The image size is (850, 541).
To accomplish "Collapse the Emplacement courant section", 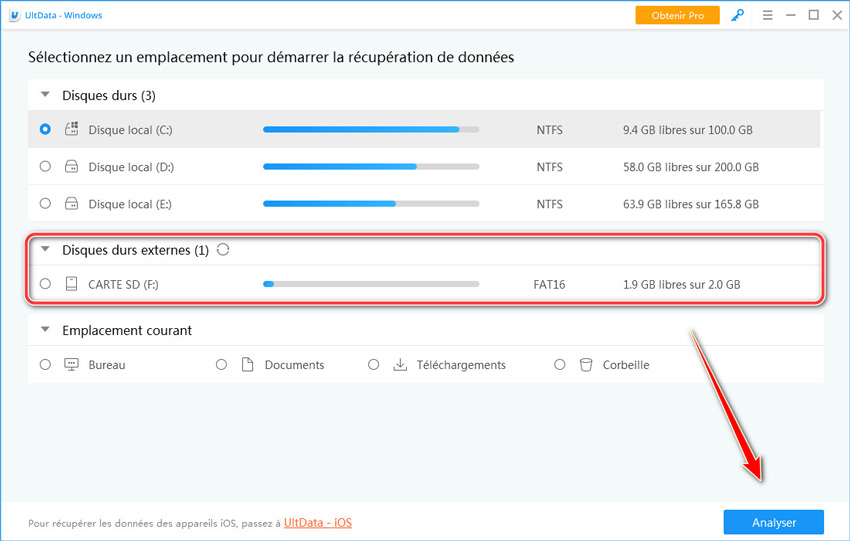I will [x=45, y=330].
